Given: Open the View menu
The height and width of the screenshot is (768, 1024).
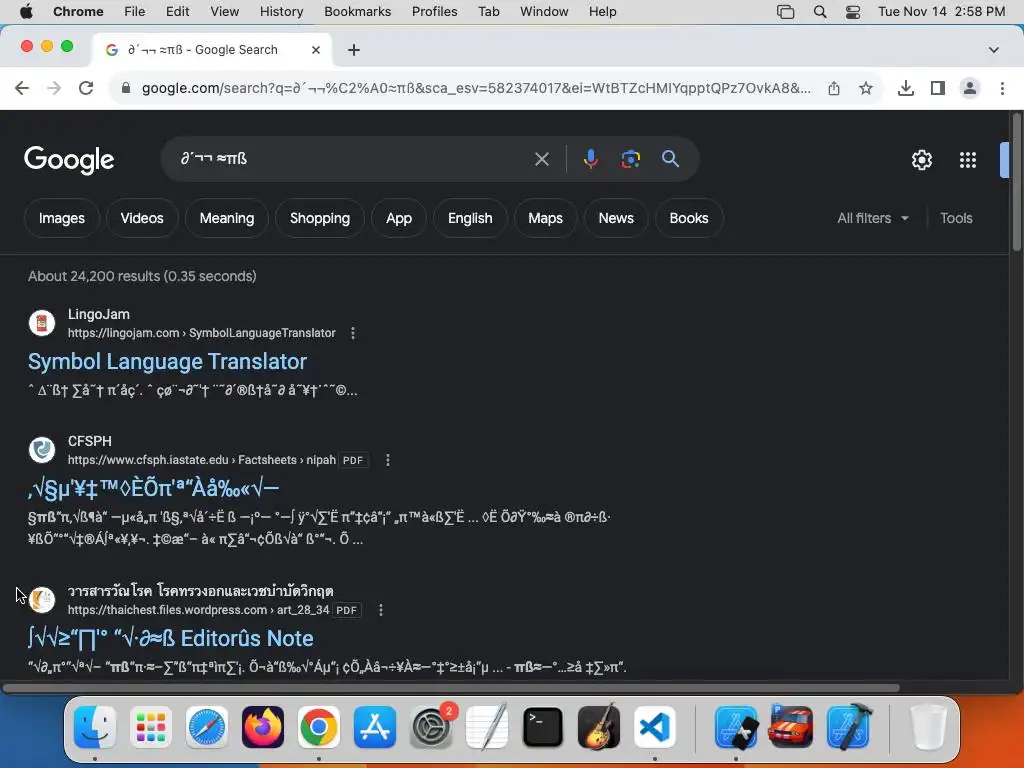Looking at the screenshot, I should click(x=225, y=12).
